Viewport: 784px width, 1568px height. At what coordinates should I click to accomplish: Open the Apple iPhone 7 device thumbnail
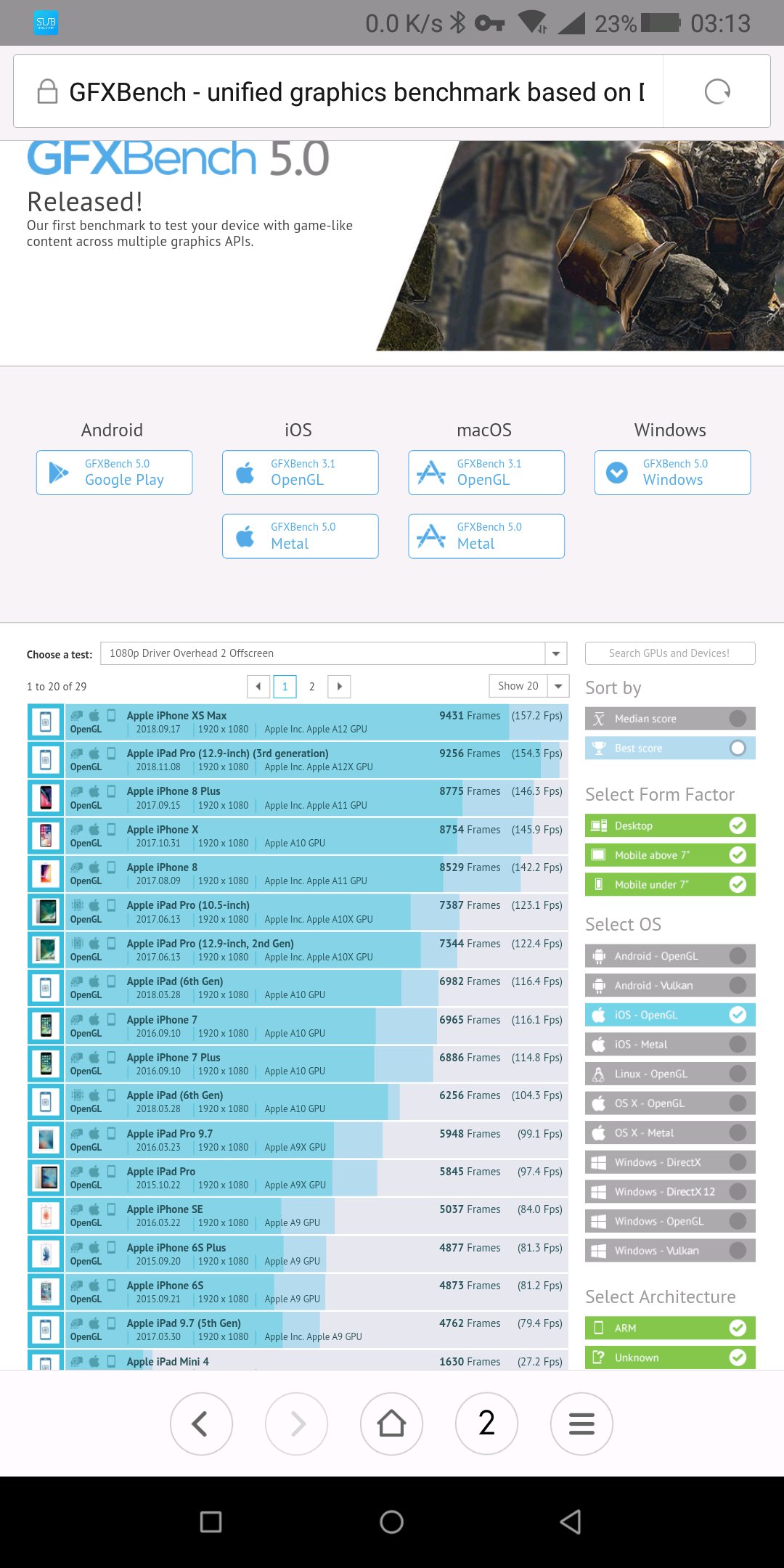(46, 1026)
